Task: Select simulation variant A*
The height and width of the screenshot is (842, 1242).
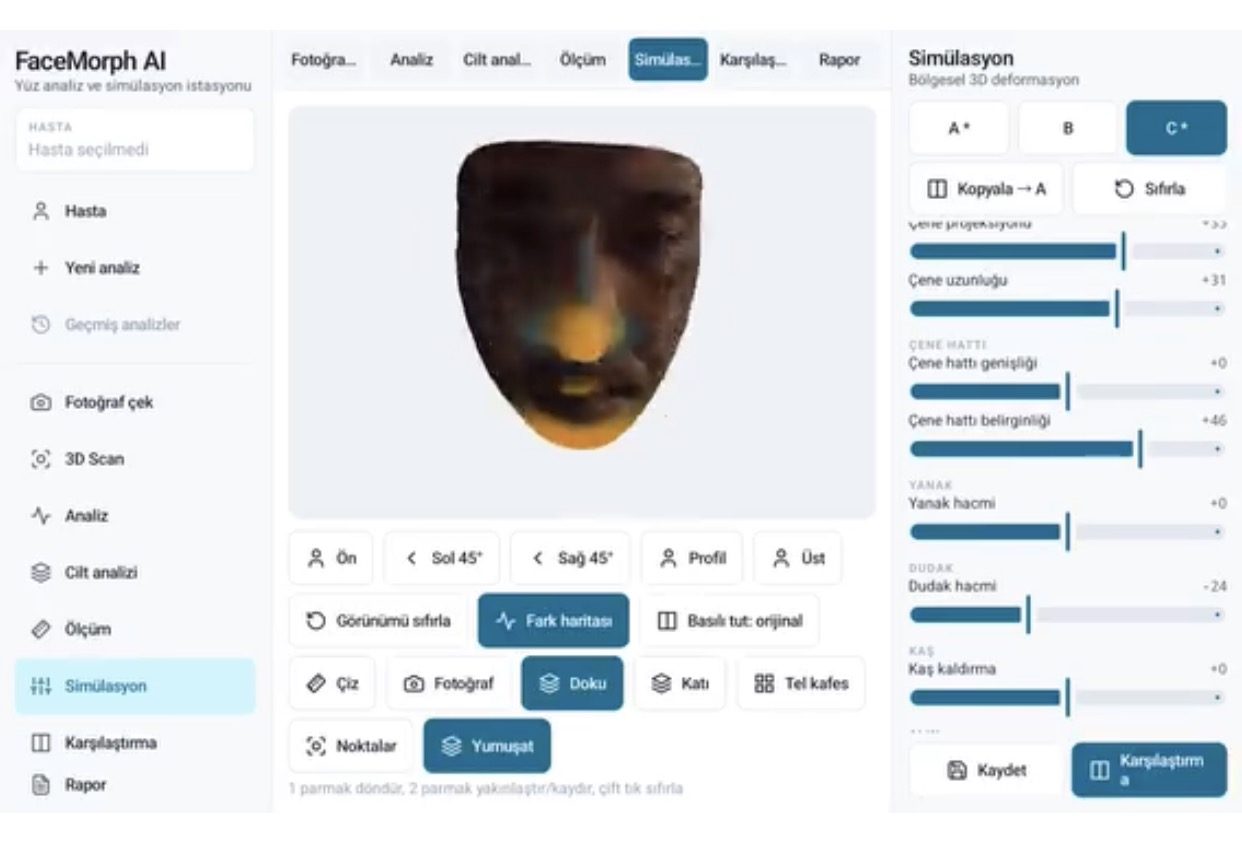Action: click(959, 128)
